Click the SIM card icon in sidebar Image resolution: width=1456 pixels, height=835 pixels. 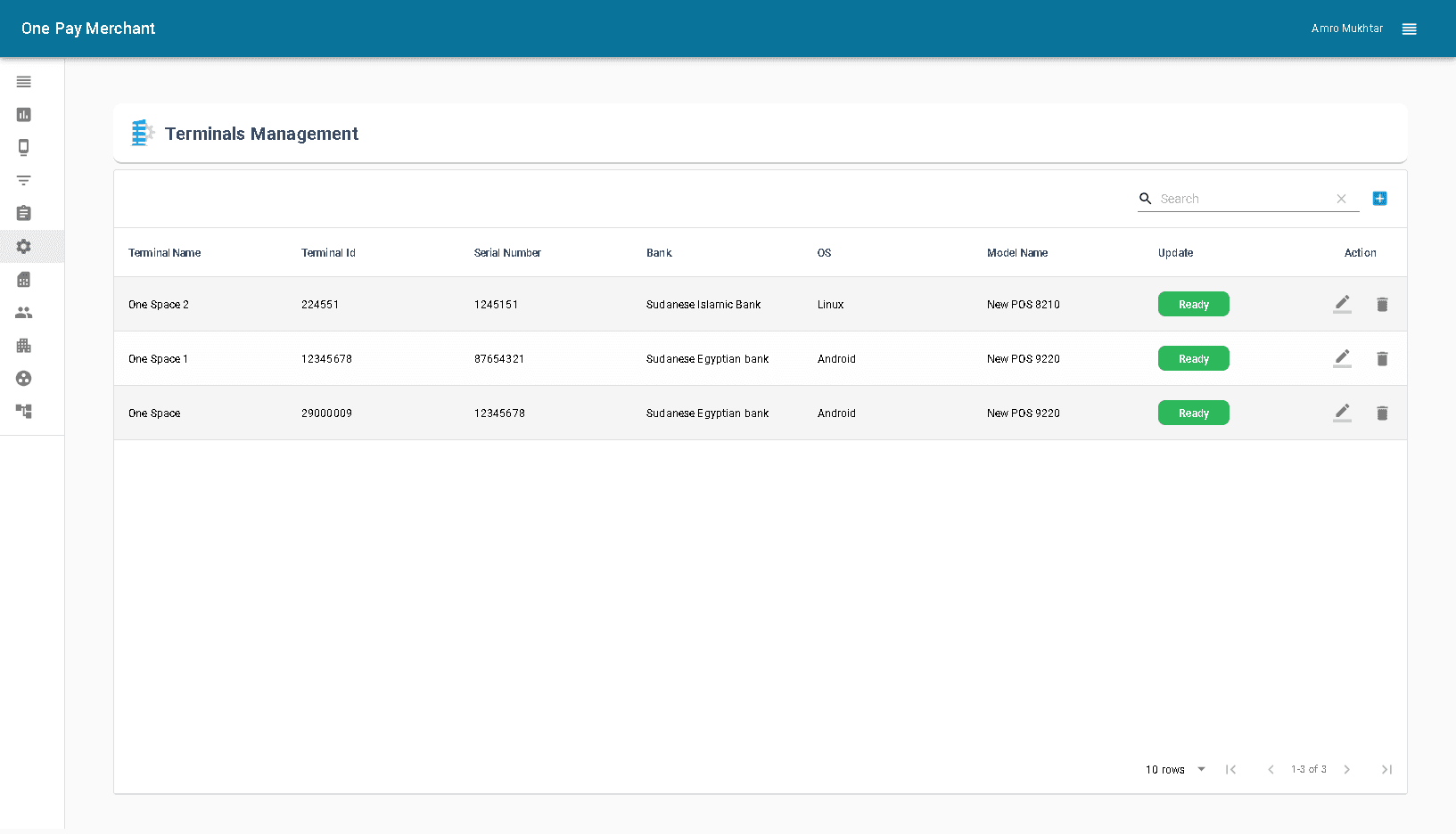pyautogui.click(x=23, y=279)
